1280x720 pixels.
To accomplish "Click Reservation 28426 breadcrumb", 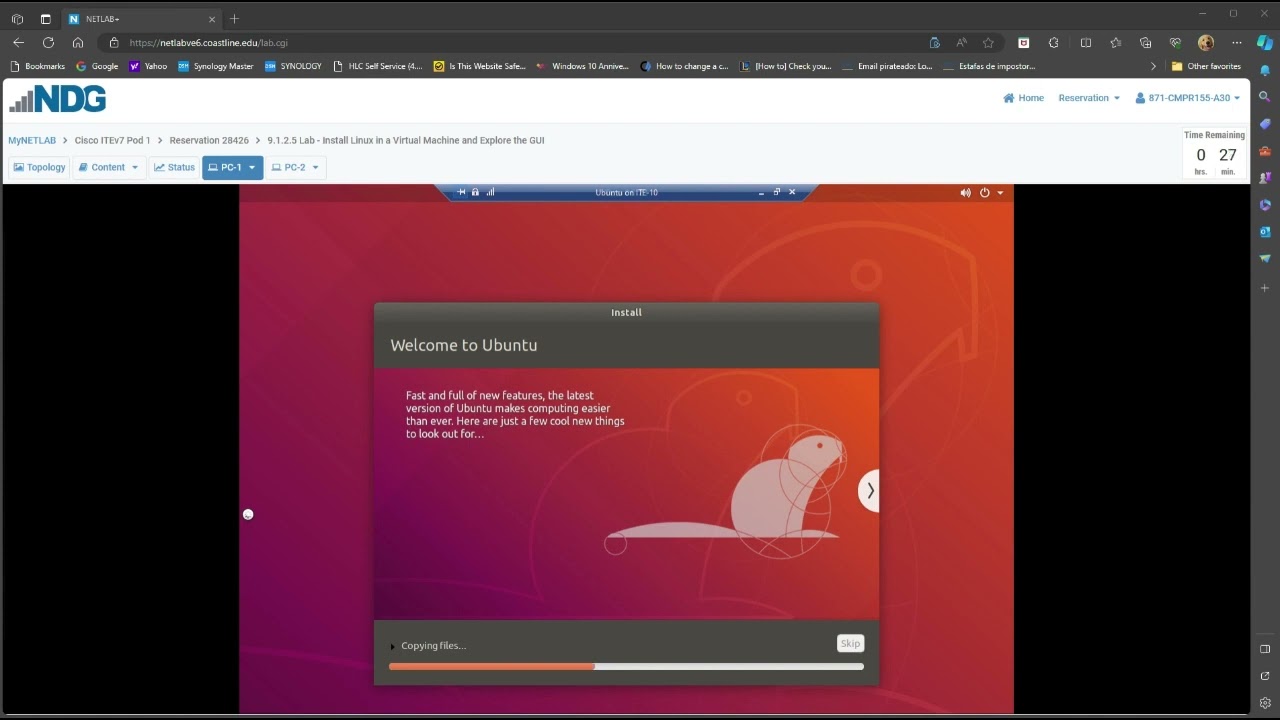I will (209, 141).
